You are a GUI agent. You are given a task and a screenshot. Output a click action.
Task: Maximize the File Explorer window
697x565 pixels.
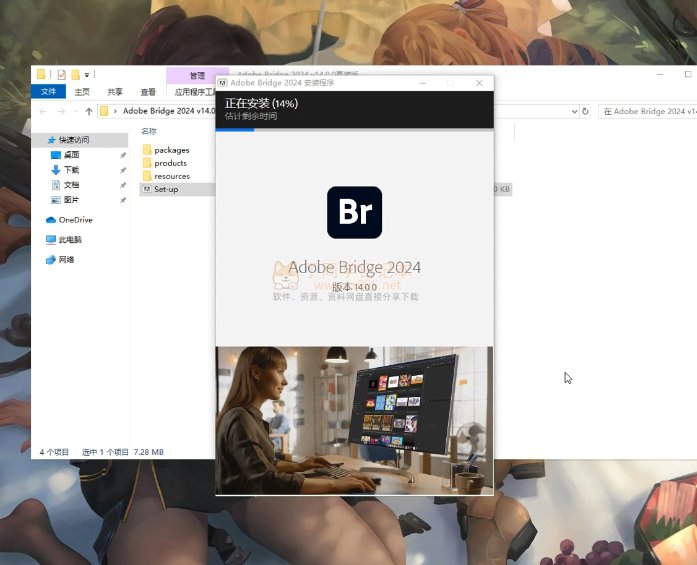pyautogui.click(x=688, y=74)
